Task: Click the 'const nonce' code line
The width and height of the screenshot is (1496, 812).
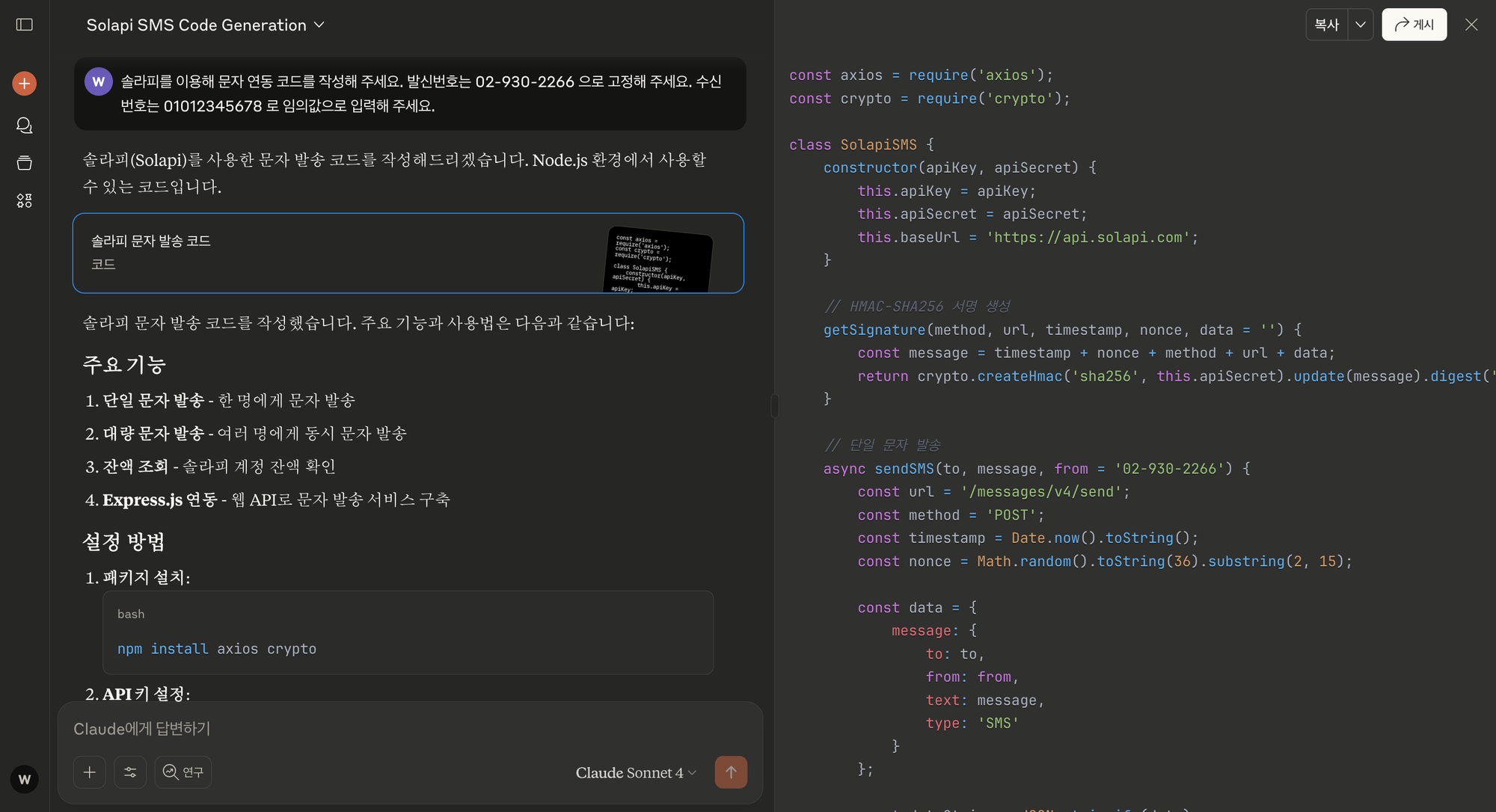Action: pyautogui.click(x=1105, y=562)
